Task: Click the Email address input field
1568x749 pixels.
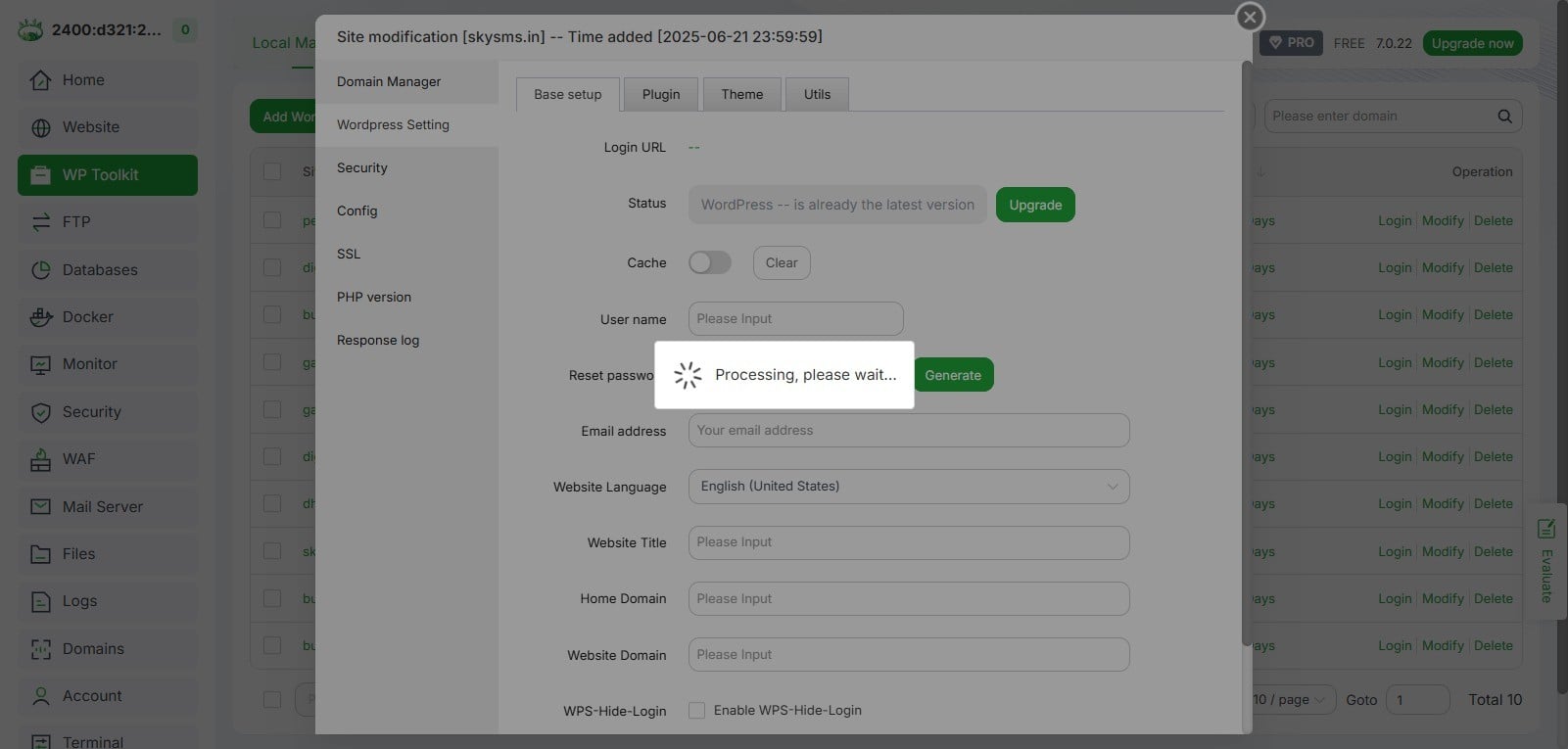Action: click(908, 431)
